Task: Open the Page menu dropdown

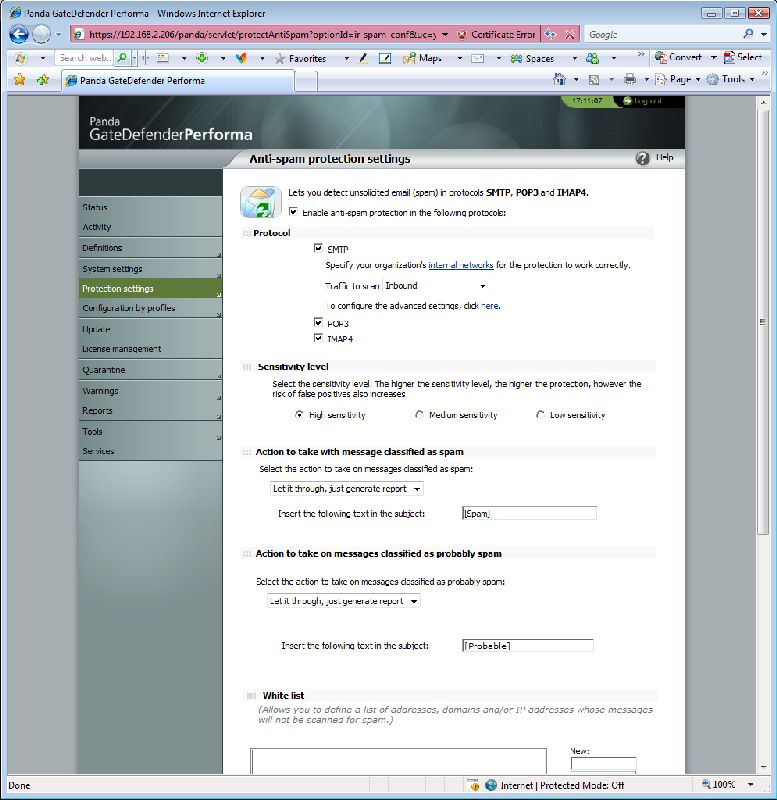Action: [x=679, y=79]
